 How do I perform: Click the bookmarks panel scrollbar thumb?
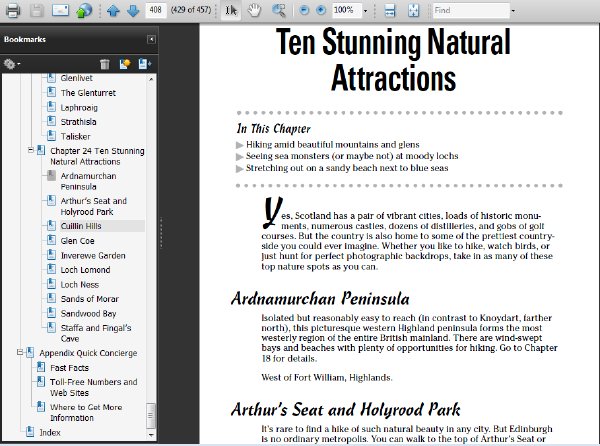tap(151, 416)
